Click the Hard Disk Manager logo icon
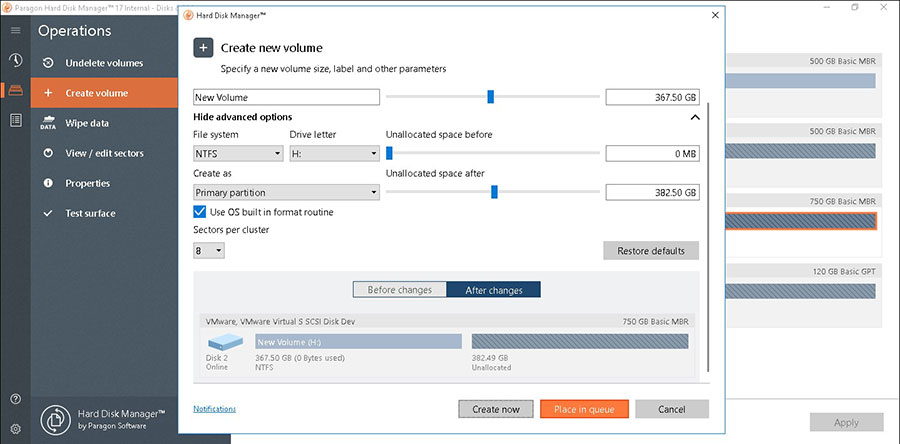 coord(55,420)
